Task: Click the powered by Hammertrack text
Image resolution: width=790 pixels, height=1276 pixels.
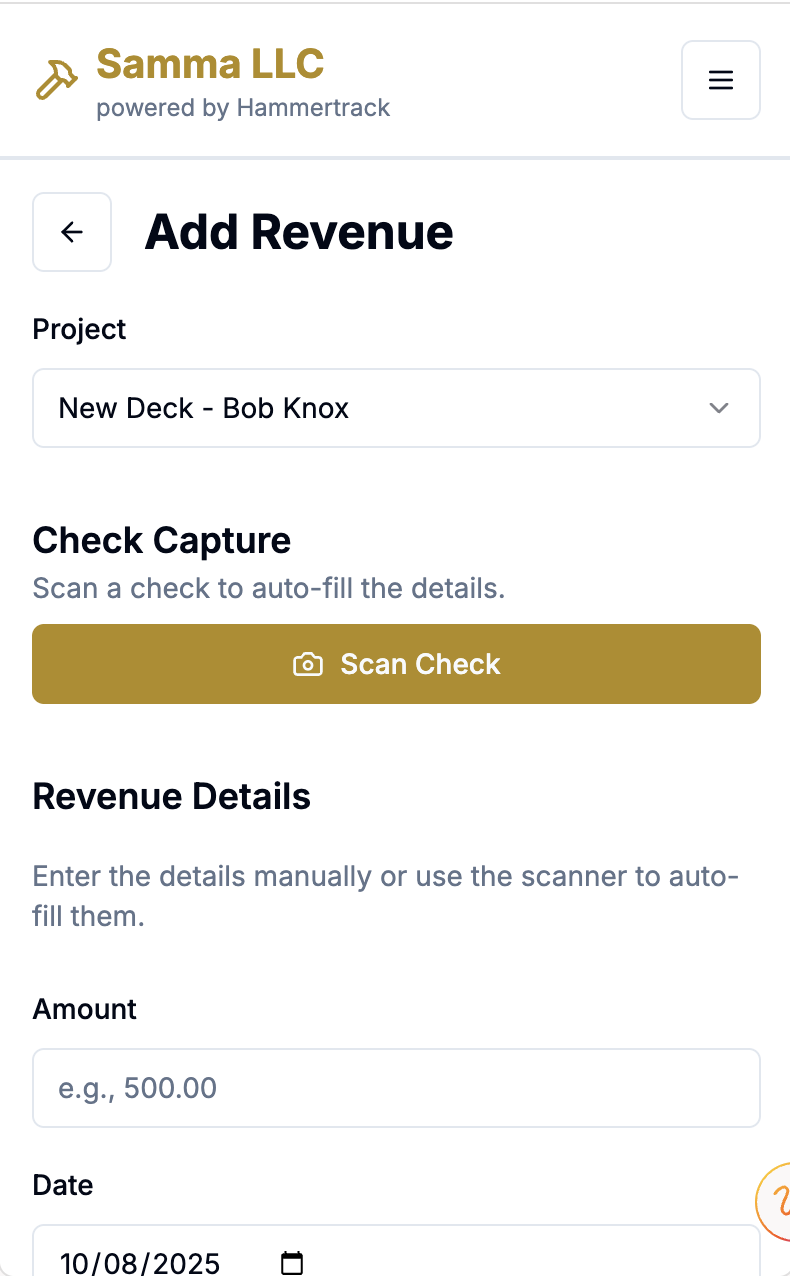Action: pos(243,108)
